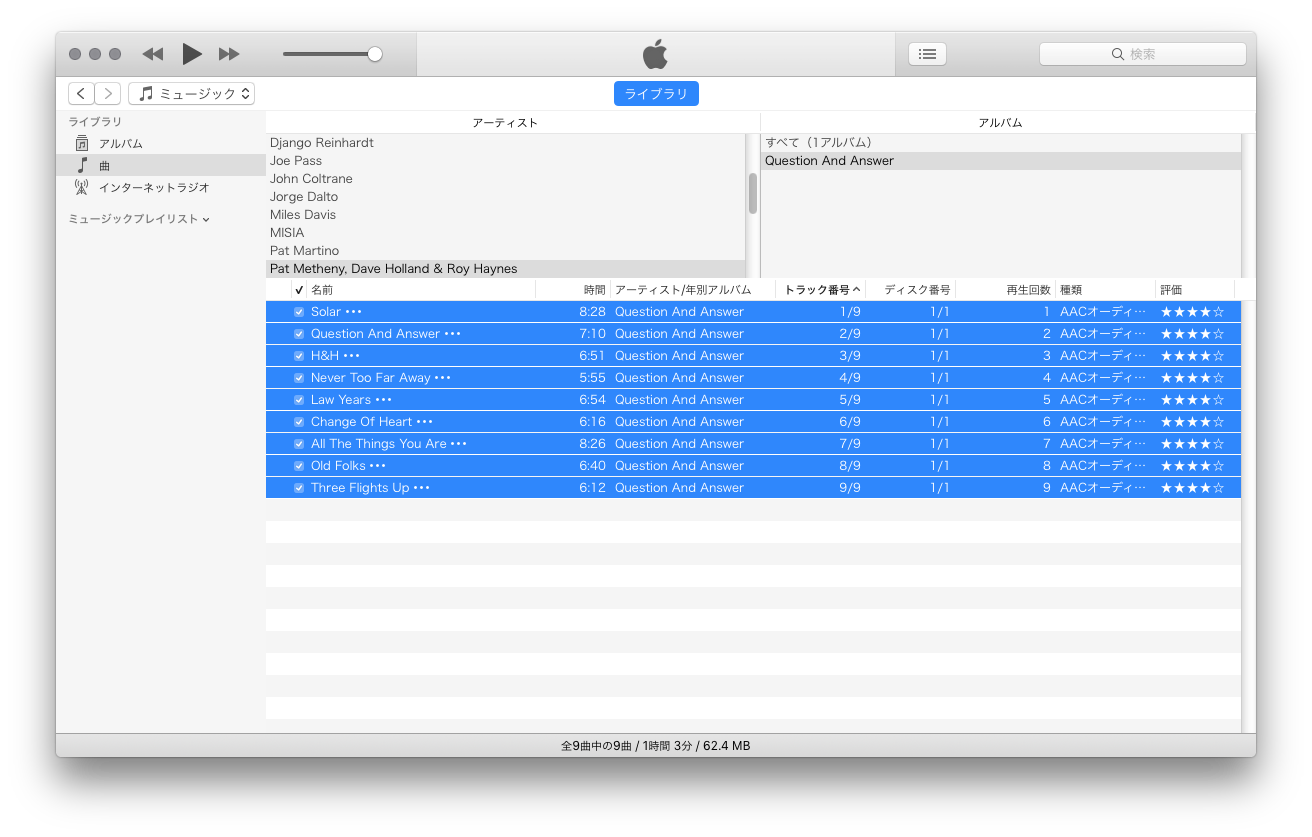The width and height of the screenshot is (1312, 837).
Task: Select 曲 in the sidebar
Action: (x=104, y=166)
